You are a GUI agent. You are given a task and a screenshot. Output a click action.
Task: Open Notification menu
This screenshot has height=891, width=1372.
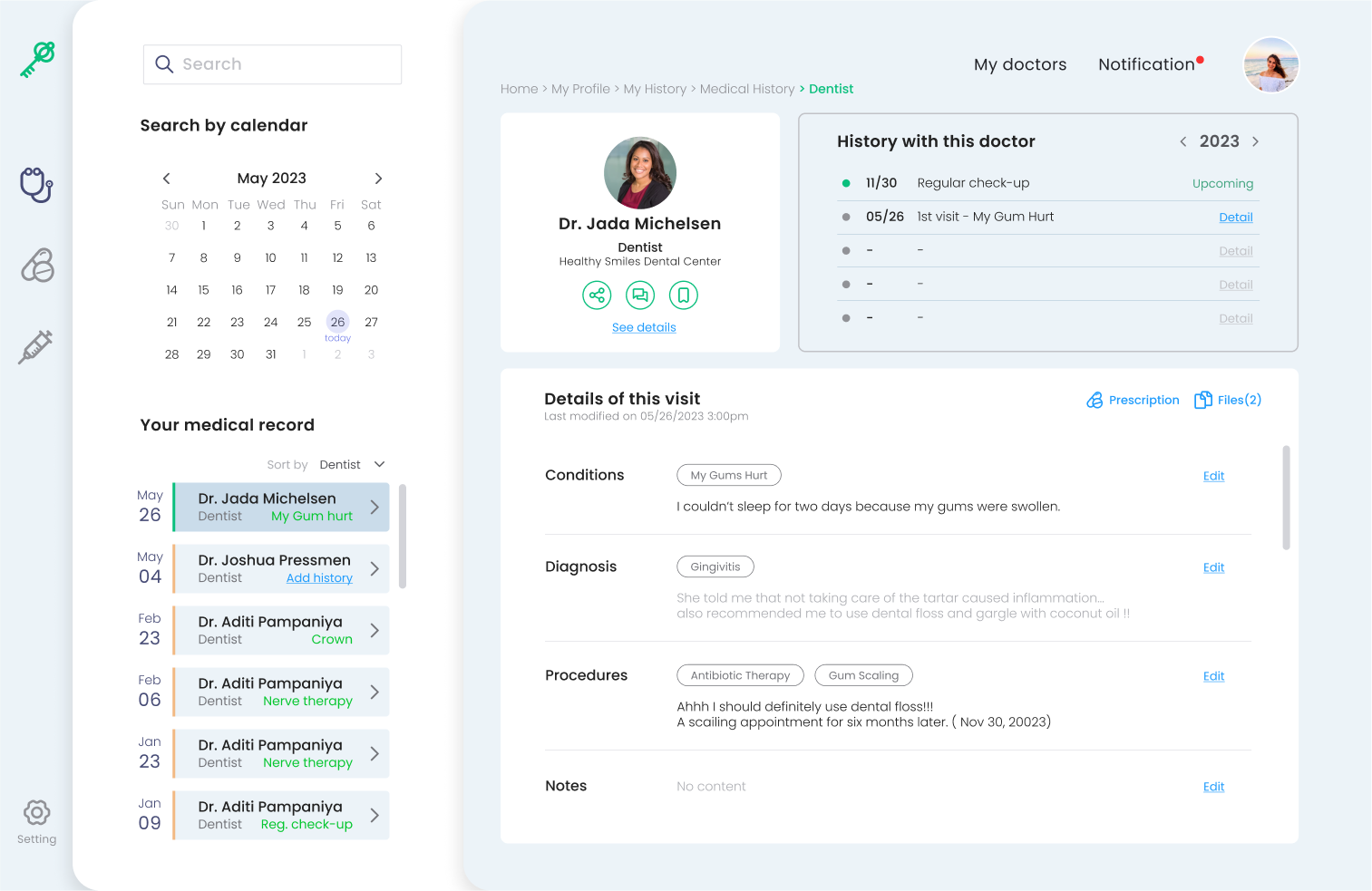point(1146,64)
